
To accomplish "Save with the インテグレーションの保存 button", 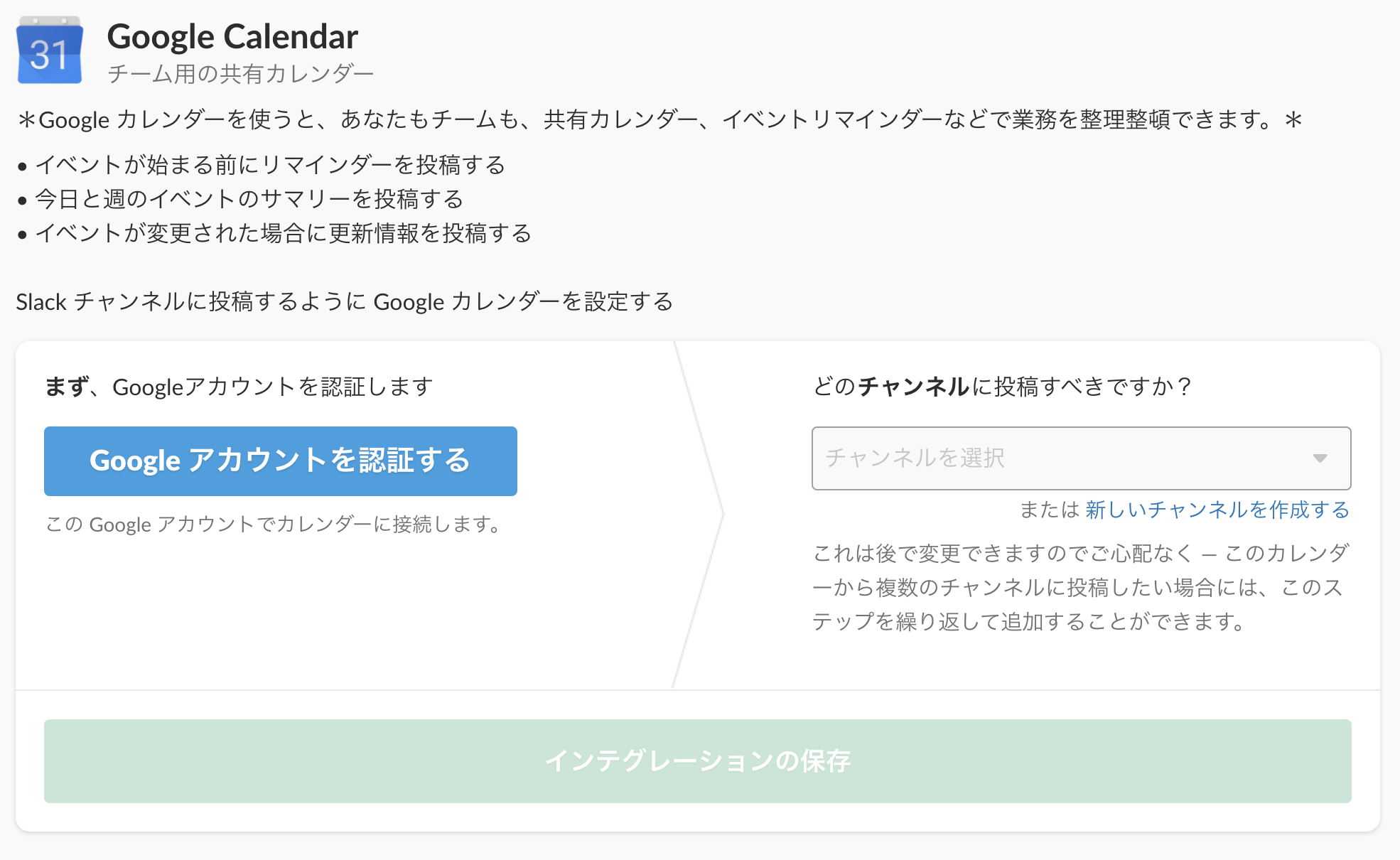I will 697,761.
